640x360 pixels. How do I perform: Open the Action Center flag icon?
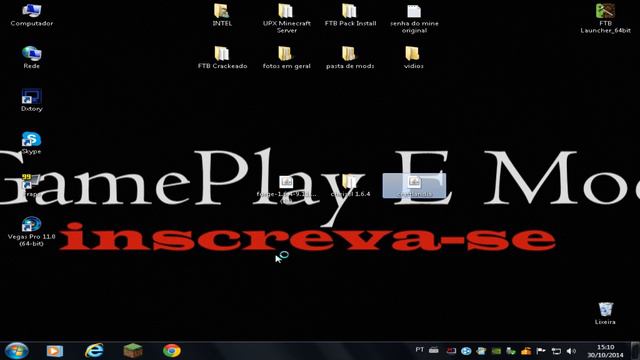[x=541, y=351]
